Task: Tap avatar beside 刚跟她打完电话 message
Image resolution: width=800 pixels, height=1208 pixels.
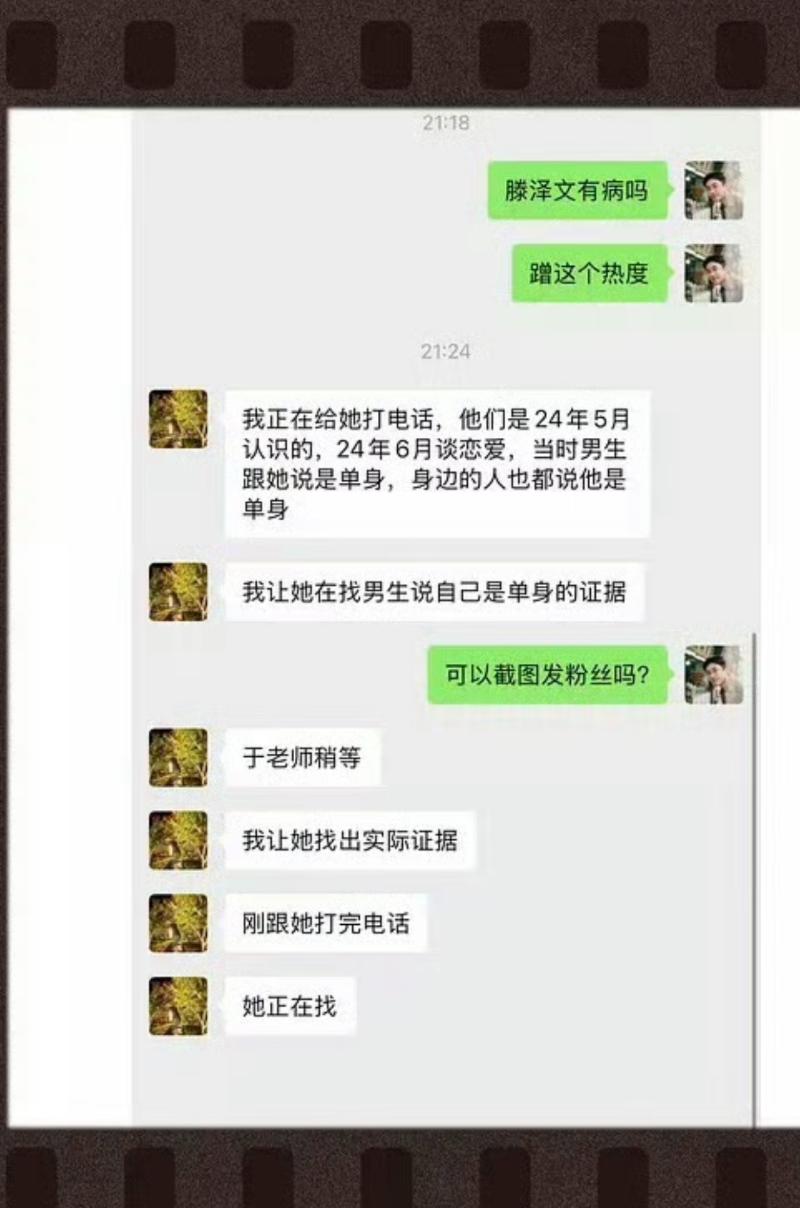Action: point(178,923)
